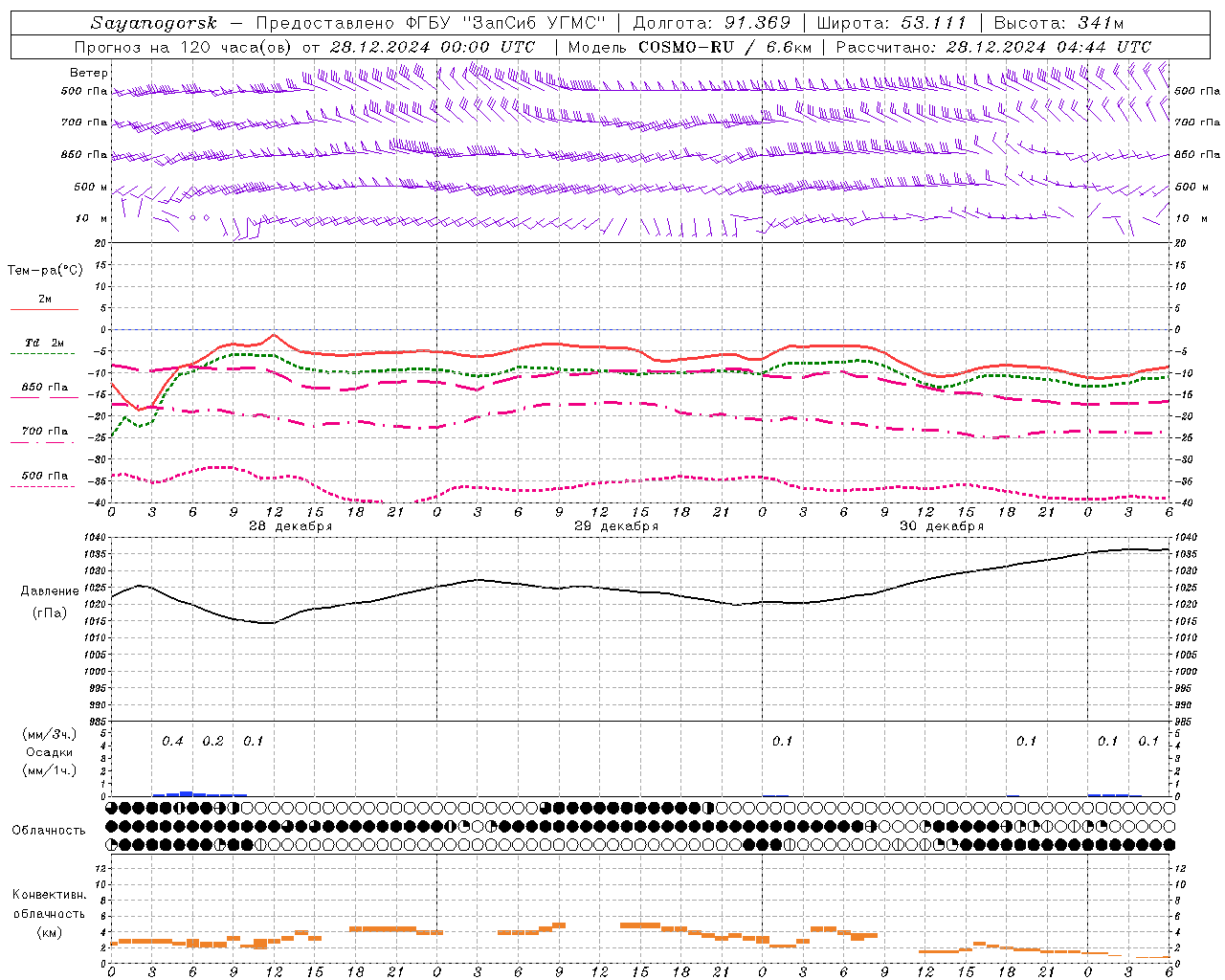Click the 850 гПа temperature legend dashed line
This screenshot has height=980, width=1225.
tap(44, 396)
